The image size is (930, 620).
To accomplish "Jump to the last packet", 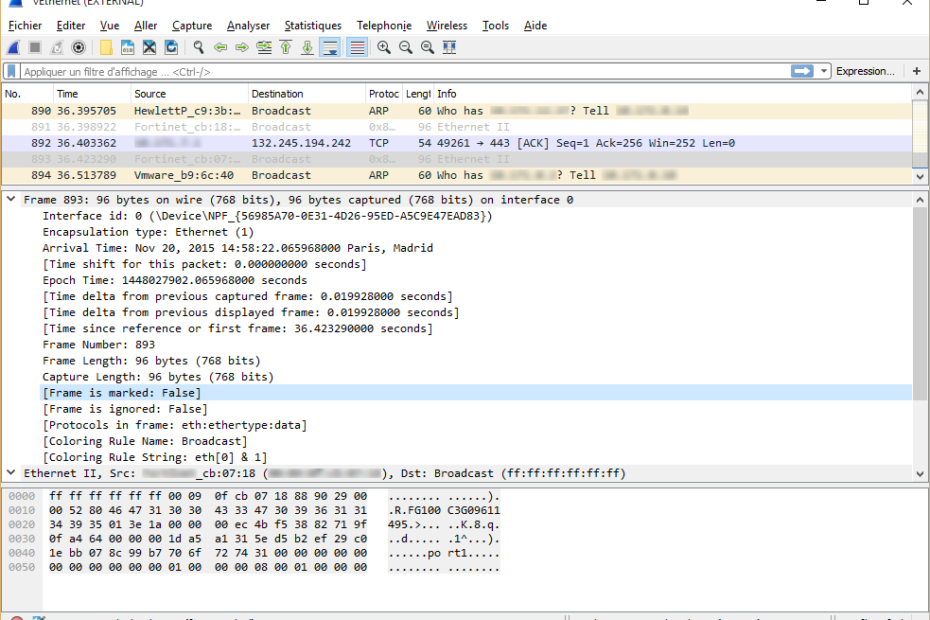I will (307, 47).
